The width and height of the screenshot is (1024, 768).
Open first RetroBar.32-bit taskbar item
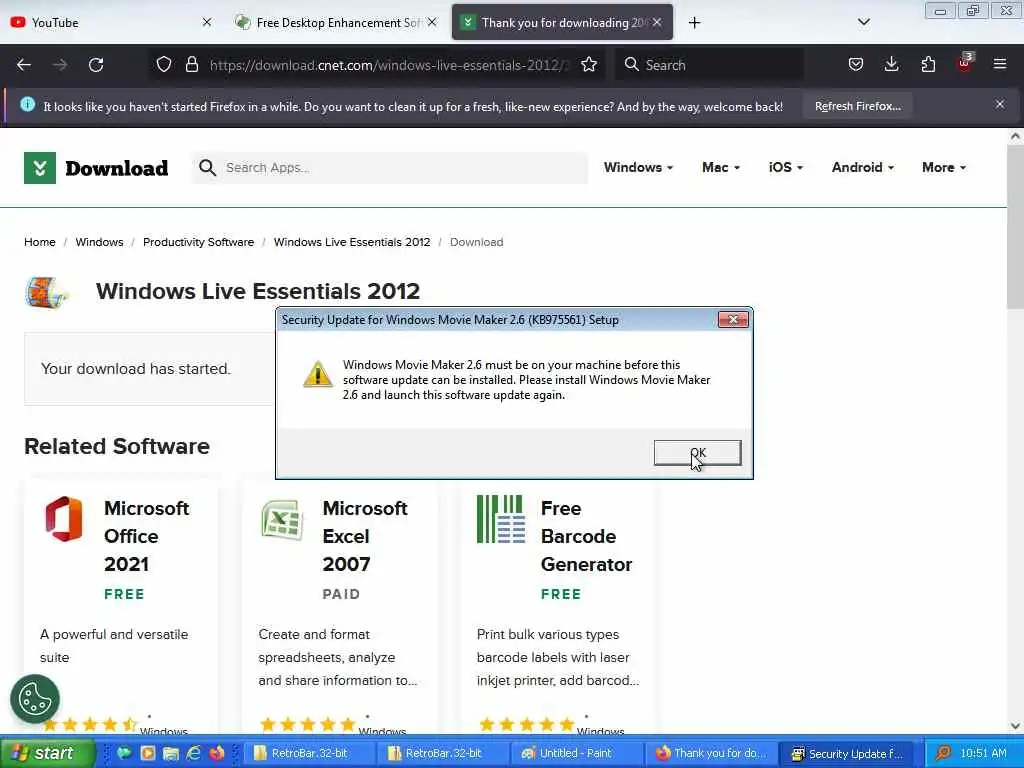[308, 753]
